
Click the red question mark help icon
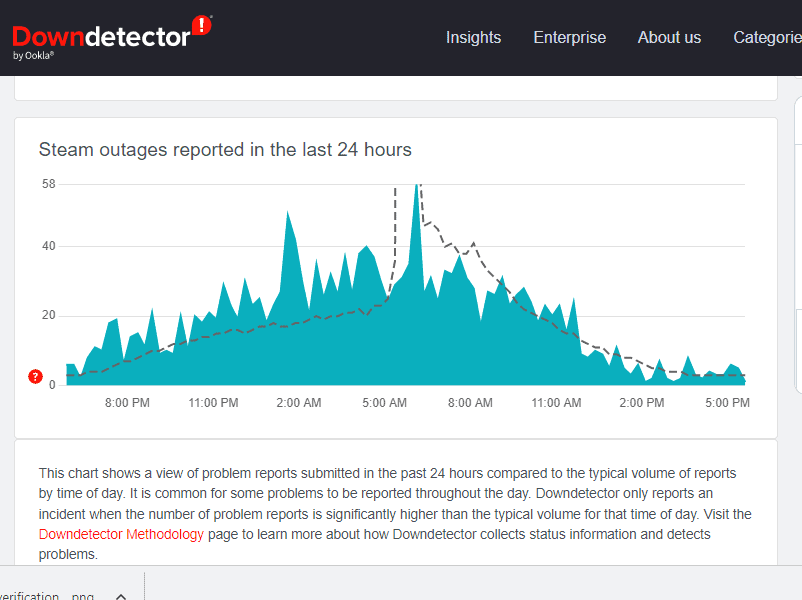35,377
